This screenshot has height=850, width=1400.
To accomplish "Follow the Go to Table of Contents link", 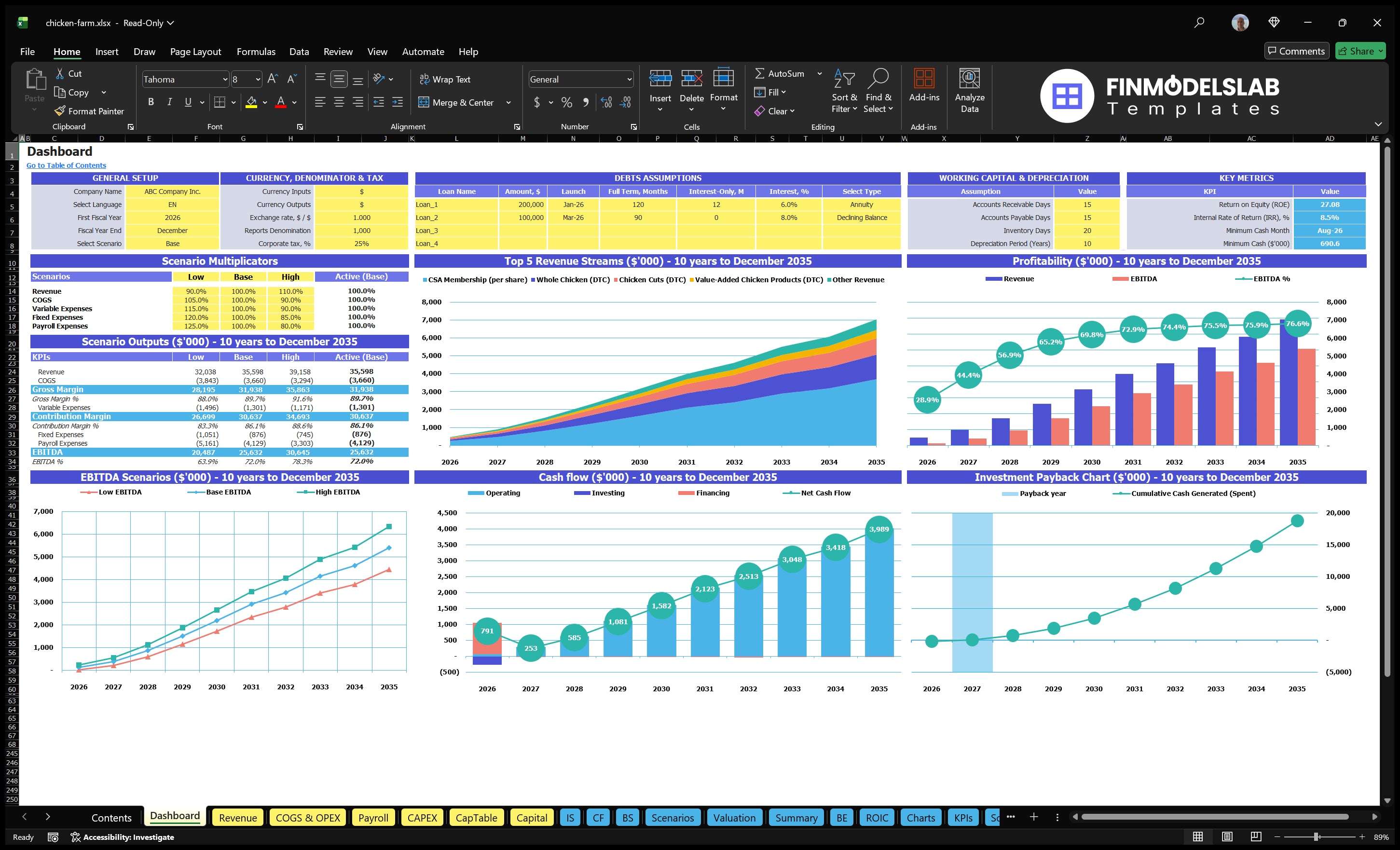I will coord(66,165).
